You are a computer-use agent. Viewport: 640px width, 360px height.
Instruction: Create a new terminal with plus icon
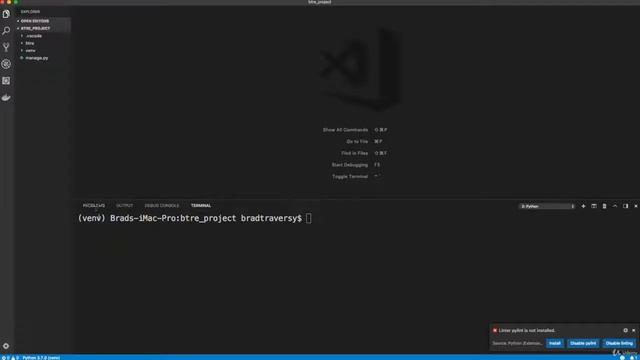tap(583, 207)
